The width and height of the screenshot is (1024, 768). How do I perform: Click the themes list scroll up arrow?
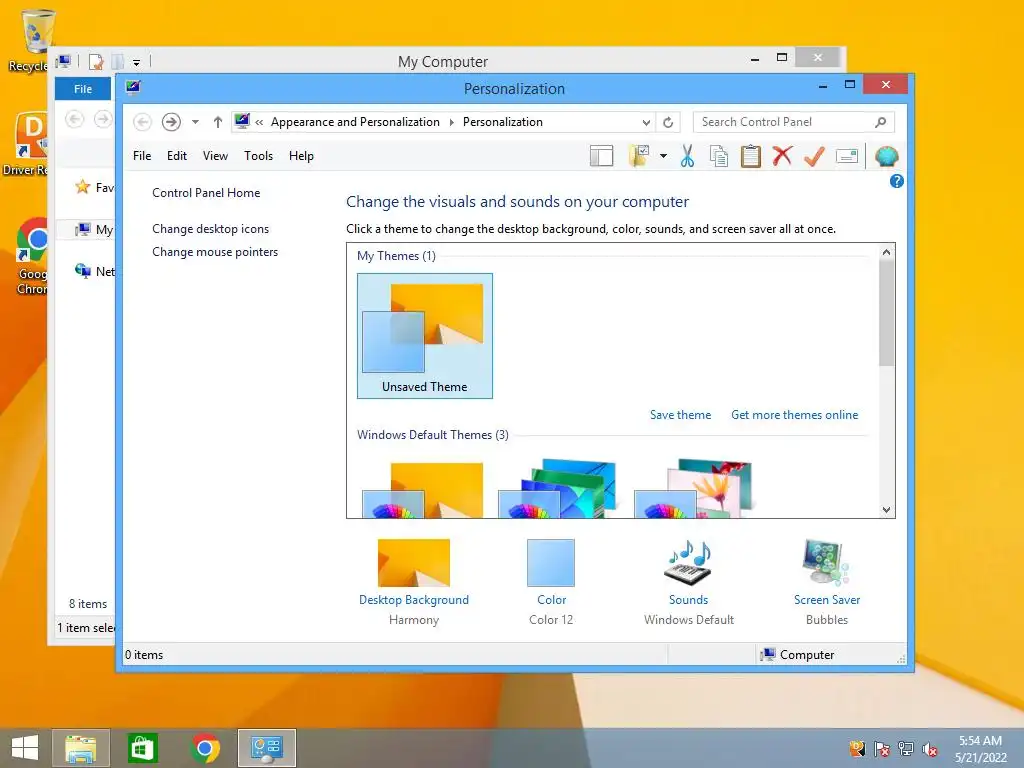coord(886,252)
